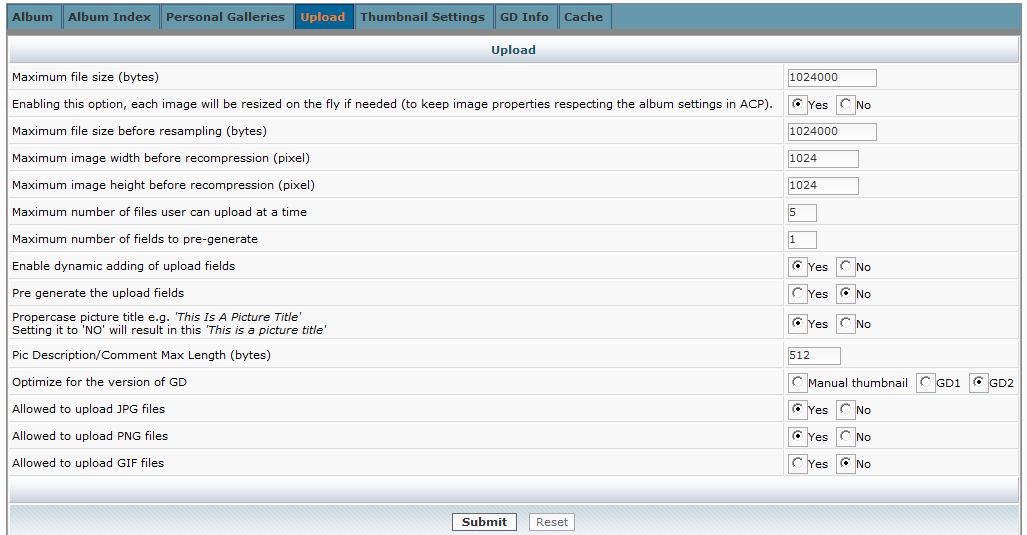Click the Submit button
This screenshot has height=535, width=1027.
pyautogui.click(x=484, y=522)
